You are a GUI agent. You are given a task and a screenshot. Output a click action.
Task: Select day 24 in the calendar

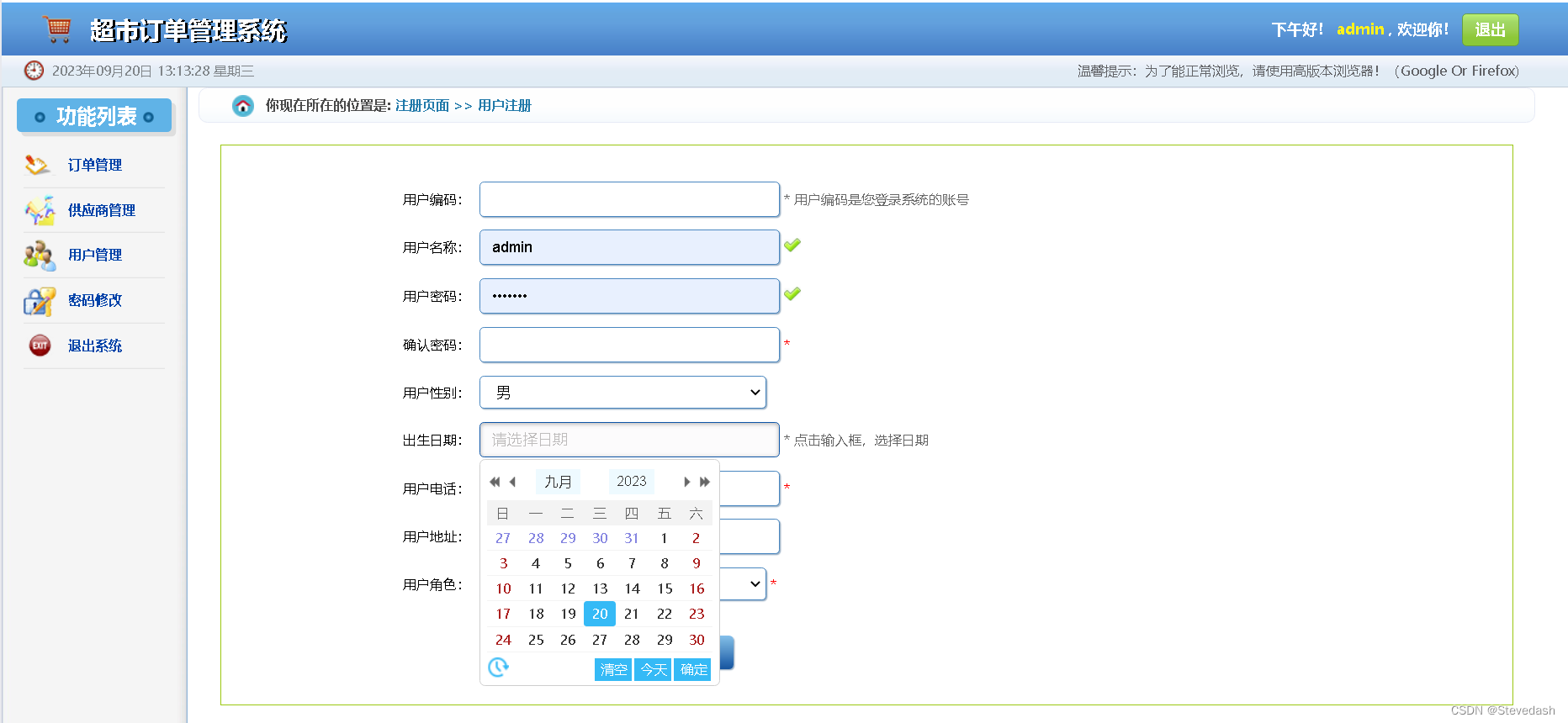tap(503, 640)
